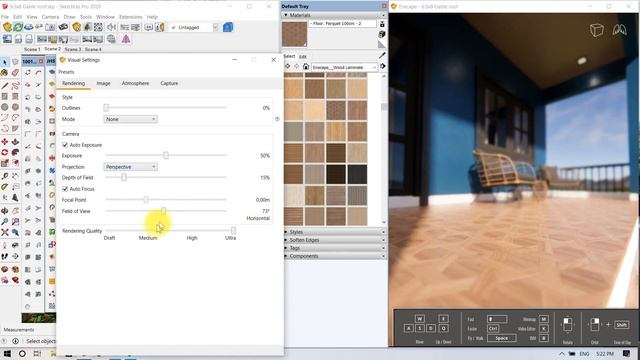Click the ENG language indicator on taskbar

(x=584, y=353)
